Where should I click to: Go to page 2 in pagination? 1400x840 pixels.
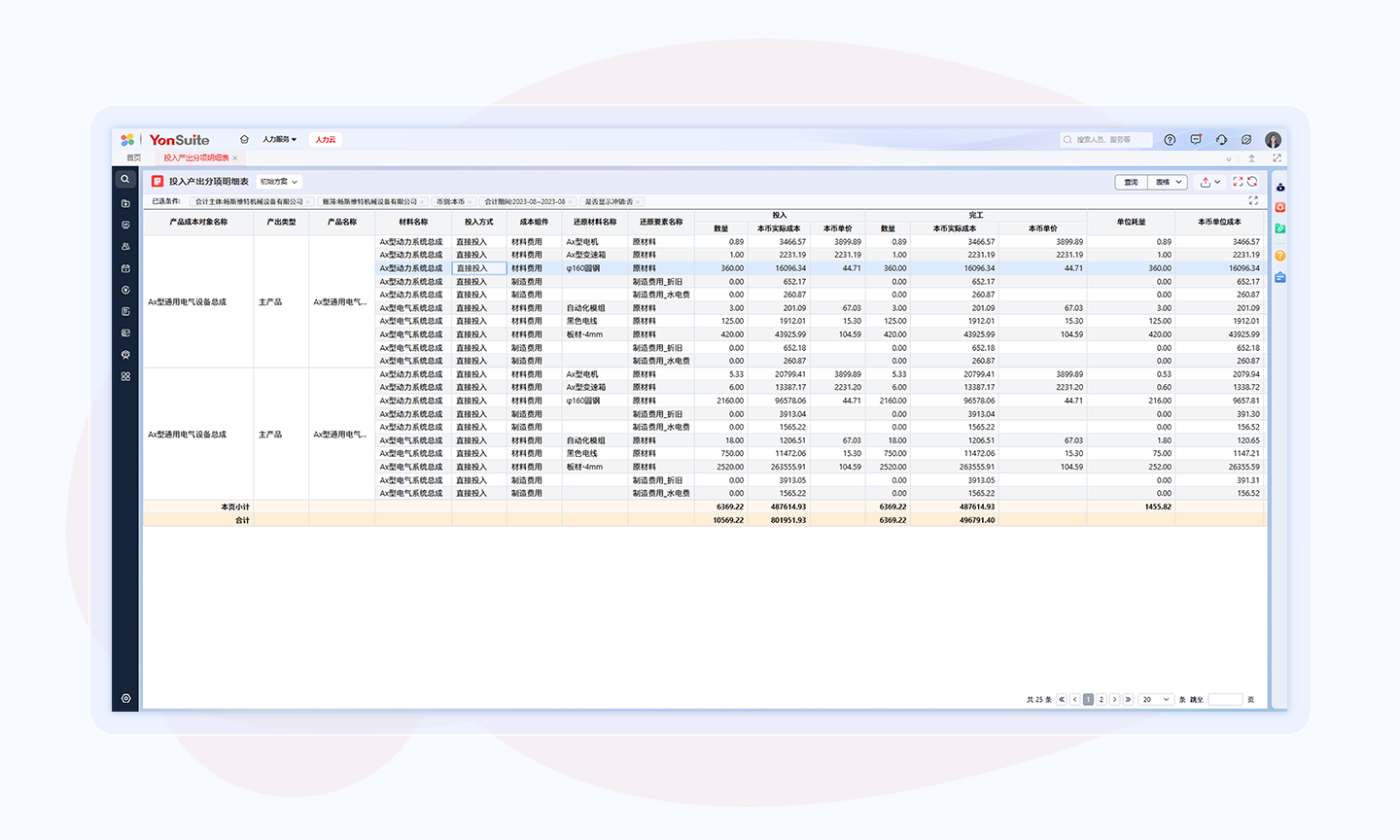click(1102, 699)
